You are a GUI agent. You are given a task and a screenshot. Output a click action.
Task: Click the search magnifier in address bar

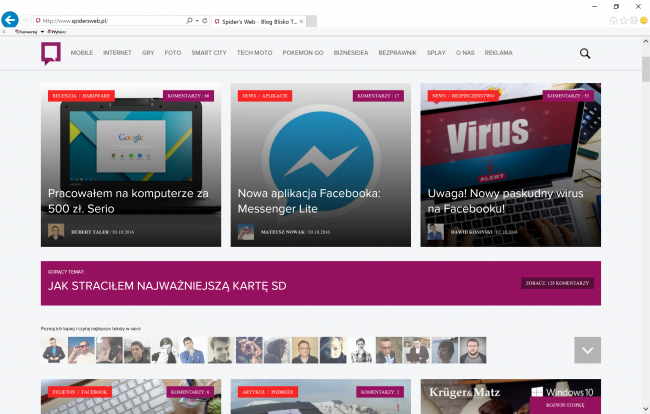(x=189, y=20)
